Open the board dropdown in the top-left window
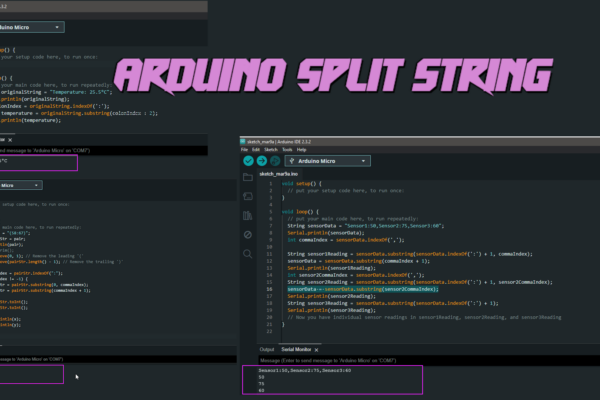The image size is (600, 400). pos(32,27)
